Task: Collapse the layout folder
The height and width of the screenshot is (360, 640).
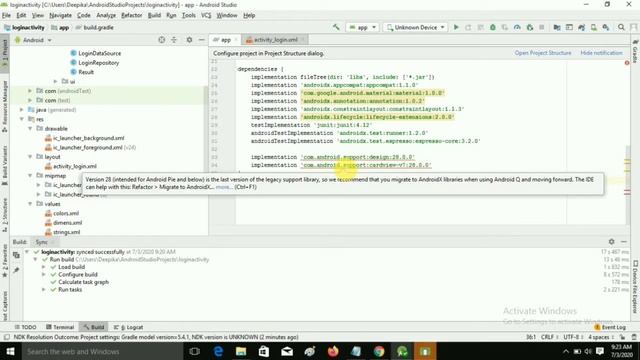Action: pos(30,157)
